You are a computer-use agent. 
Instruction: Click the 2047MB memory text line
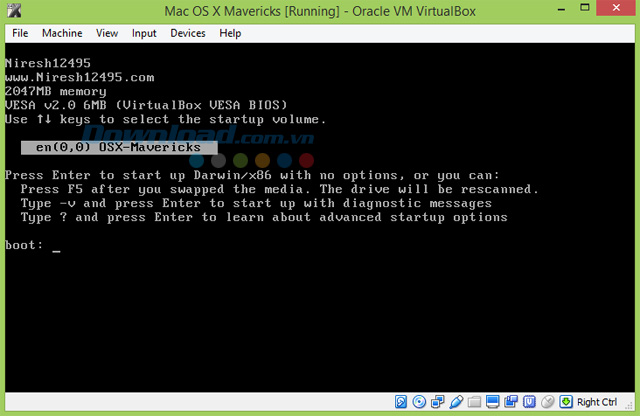[x=56, y=91]
